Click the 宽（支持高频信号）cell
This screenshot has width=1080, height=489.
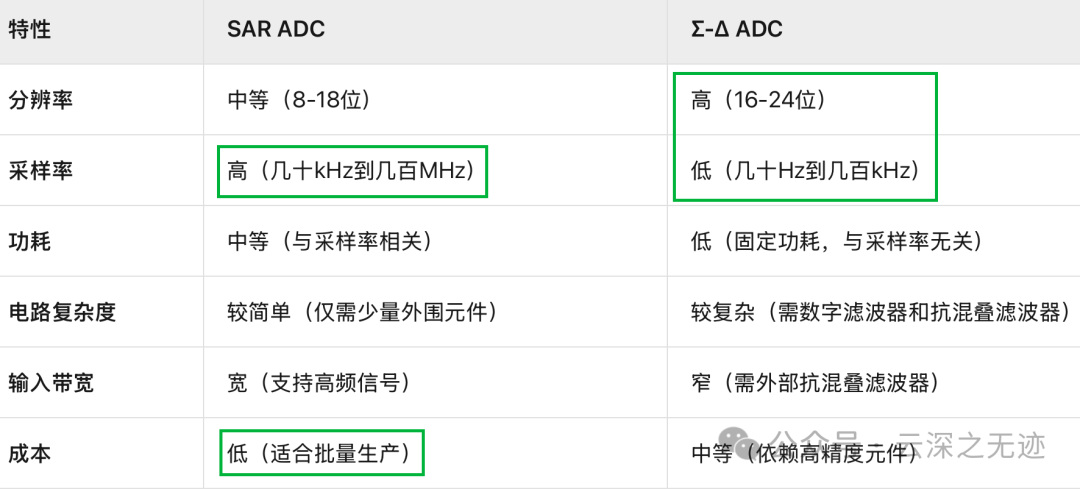(319, 382)
